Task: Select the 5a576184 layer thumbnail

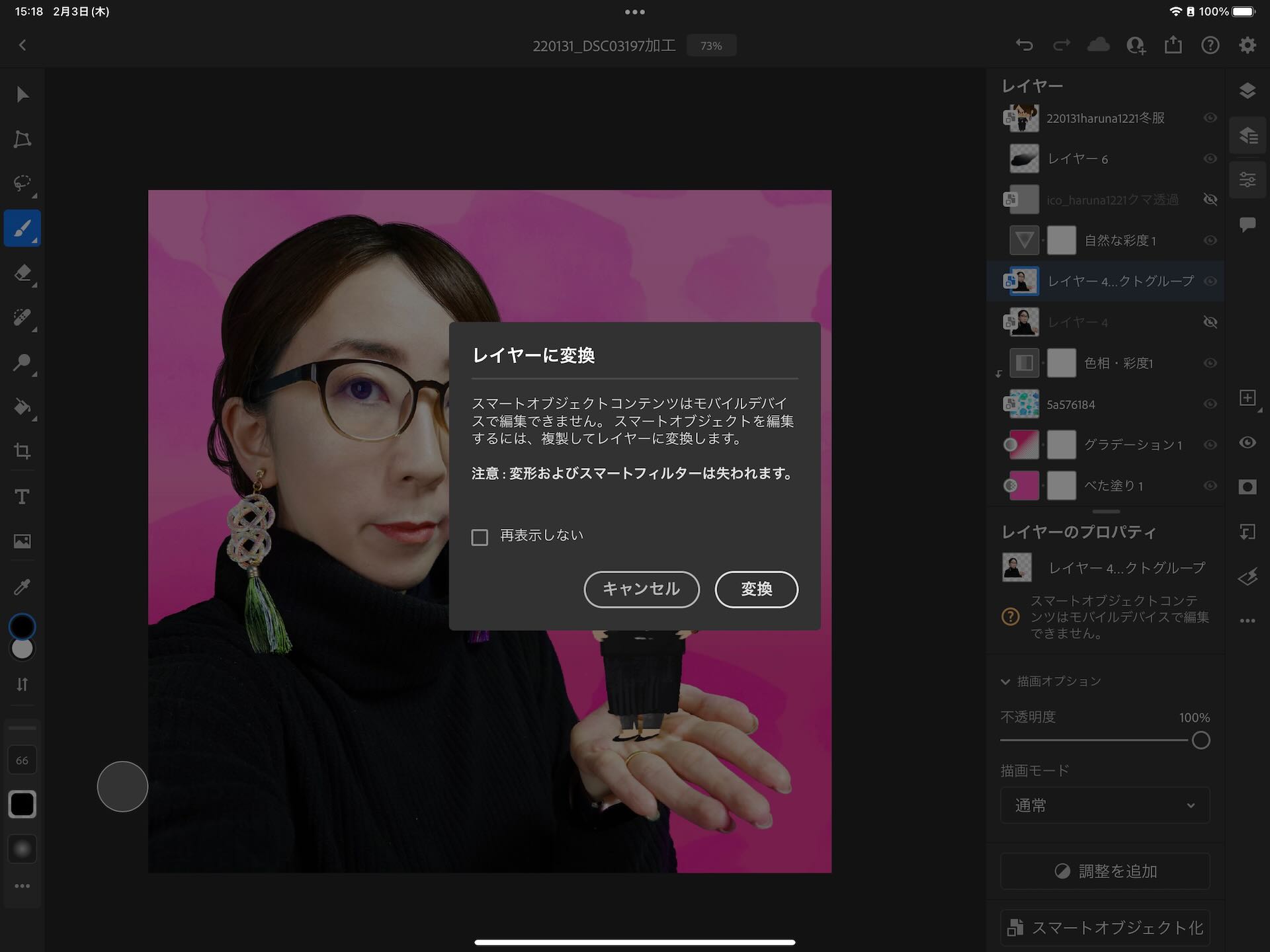Action: [x=1024, y=404]
